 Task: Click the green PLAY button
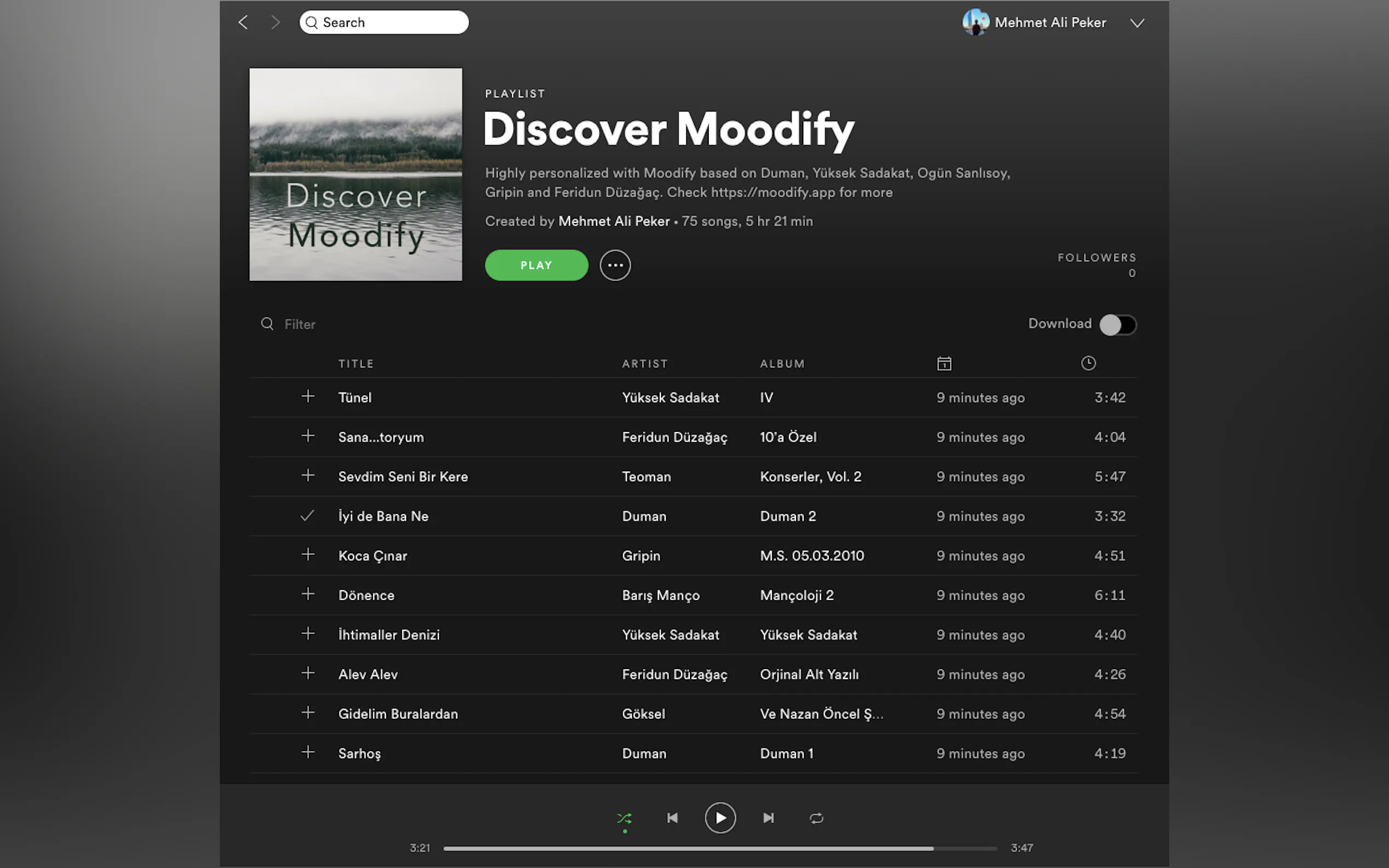pos(536,265)
